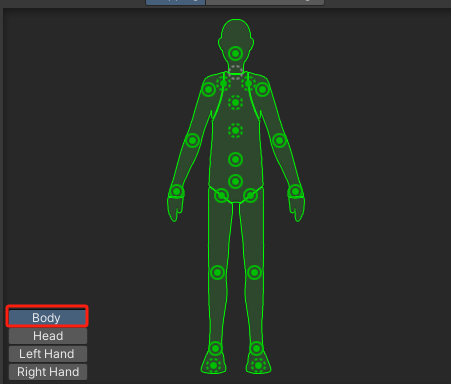
Task: Select the hips bone circle at the pelvis
Action: tap(236, 182)
